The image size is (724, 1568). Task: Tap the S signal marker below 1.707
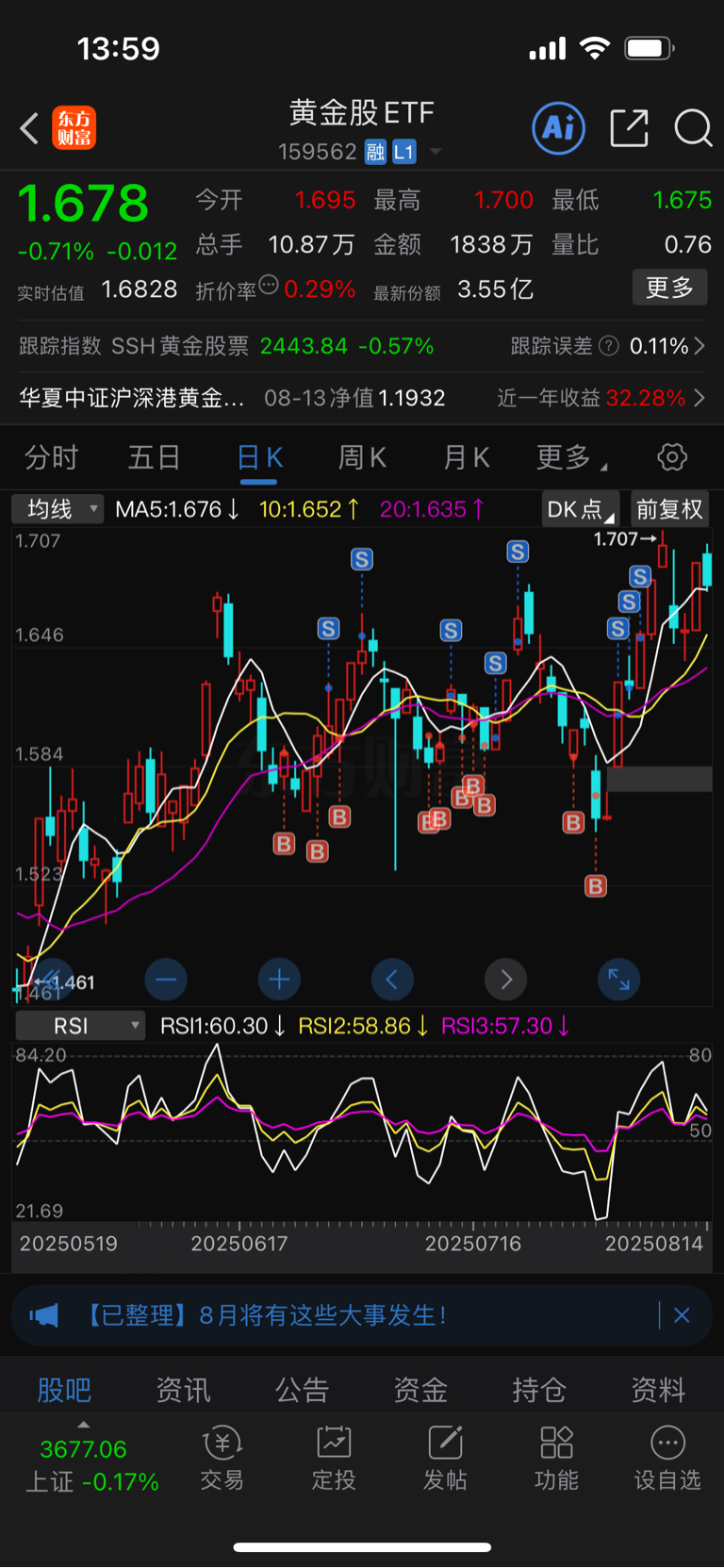(640, 576)
